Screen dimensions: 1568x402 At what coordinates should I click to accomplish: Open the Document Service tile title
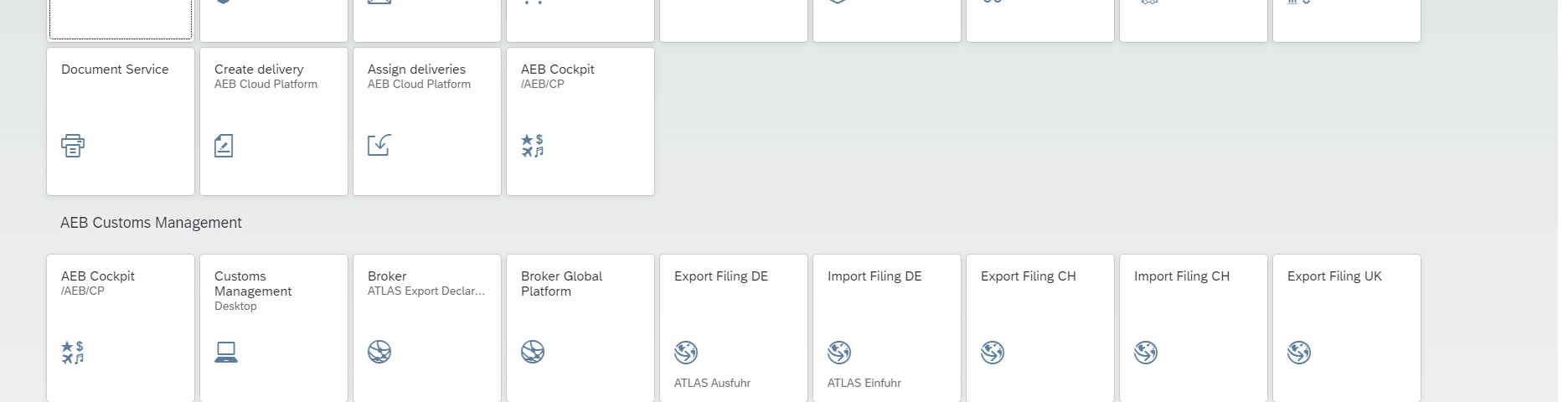[115, 70]
